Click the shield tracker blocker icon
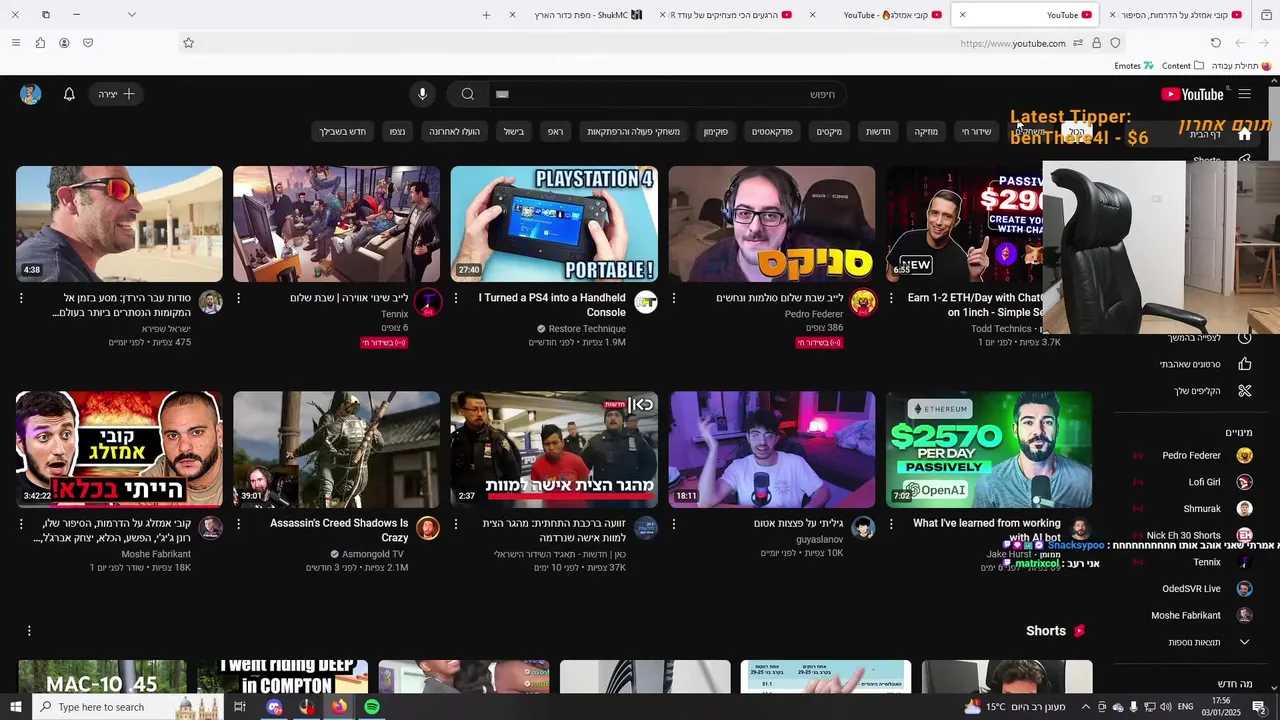This screenshot has height=720, width=1280. point(1115,43)
